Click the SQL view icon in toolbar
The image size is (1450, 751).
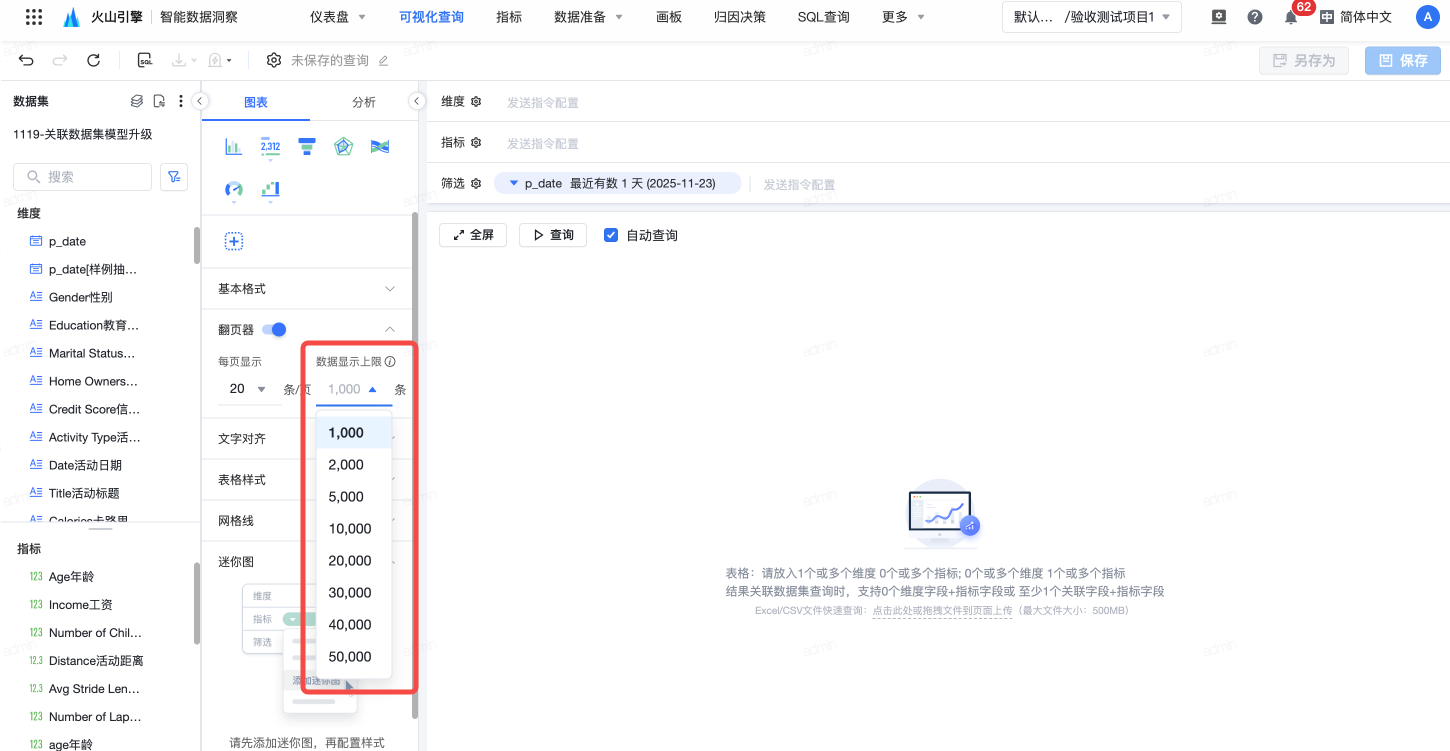(x=145, y=61)
